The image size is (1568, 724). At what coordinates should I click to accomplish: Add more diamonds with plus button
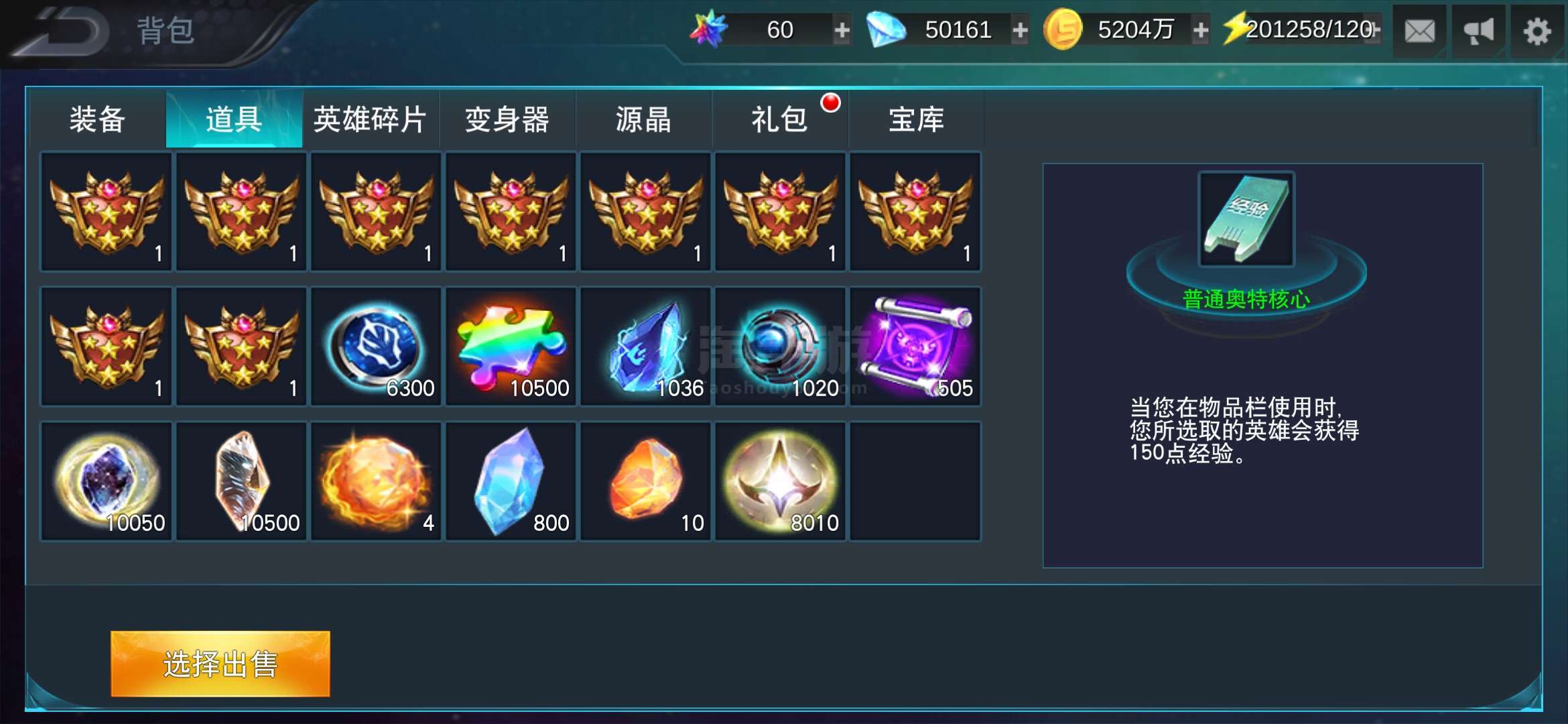pyautogui.click(x=1020, y=30)
